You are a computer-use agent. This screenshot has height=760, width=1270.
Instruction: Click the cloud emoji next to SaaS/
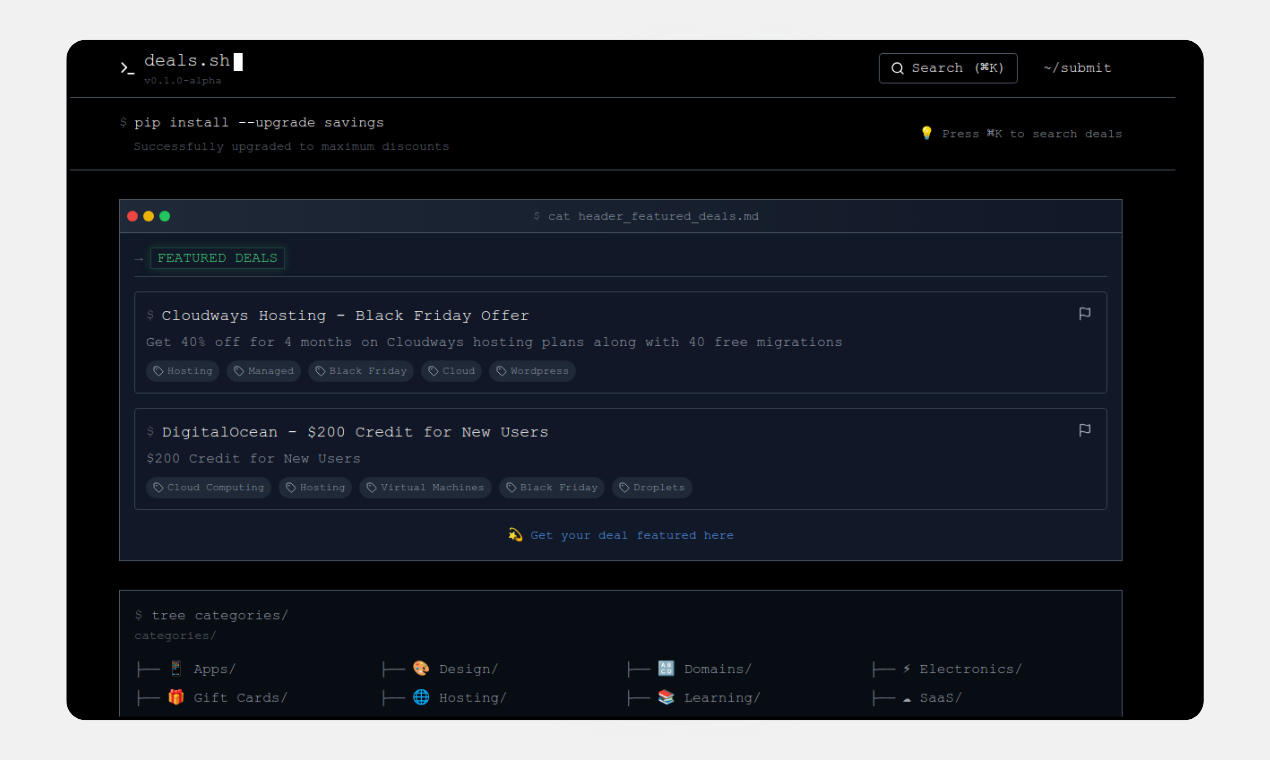pos(907,699)
